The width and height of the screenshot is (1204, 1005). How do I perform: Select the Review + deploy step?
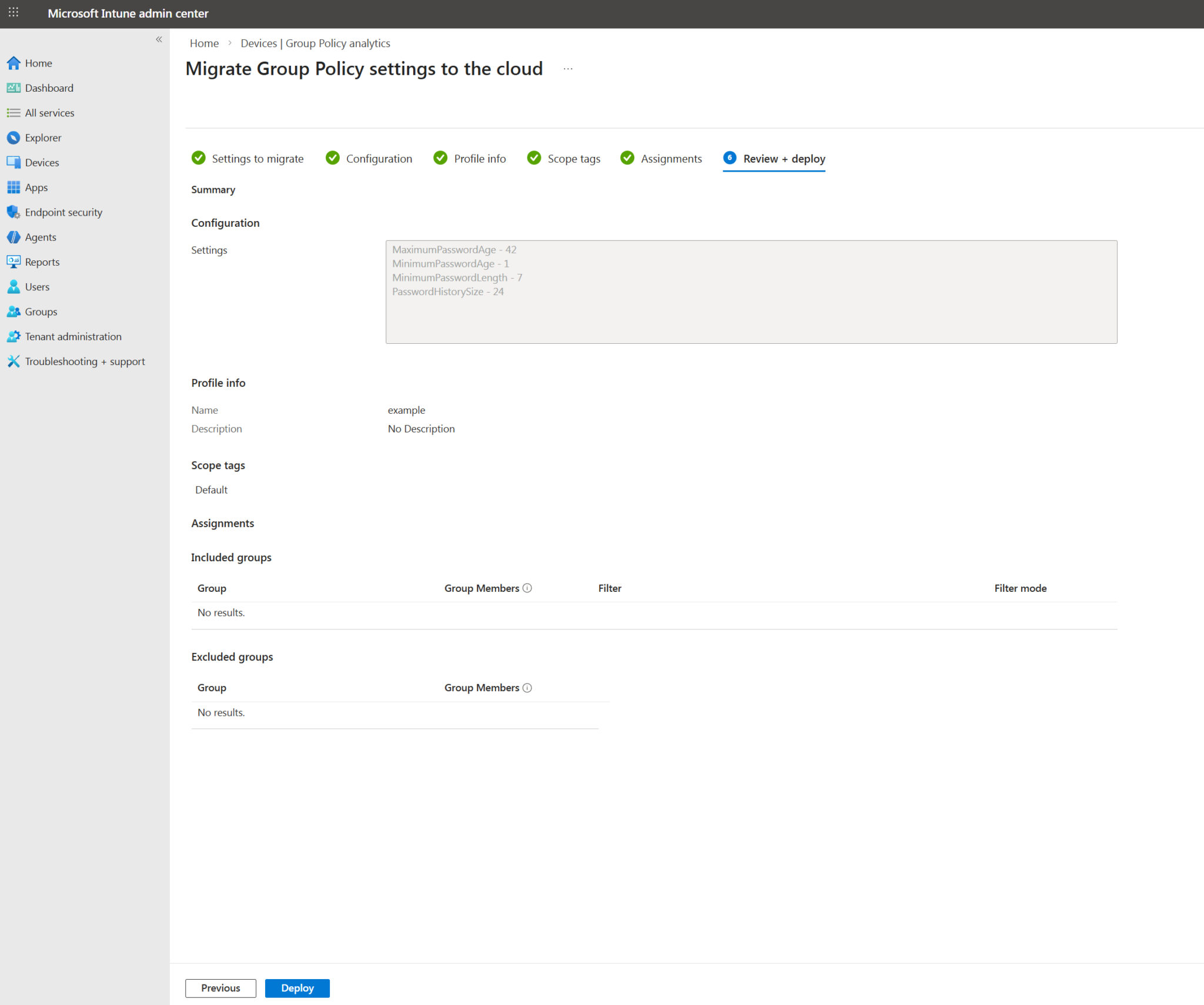click(x=774, y=159)
